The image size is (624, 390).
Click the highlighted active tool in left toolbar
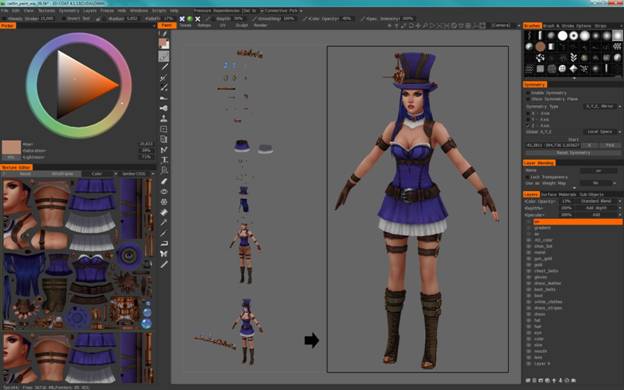tap(164, 56)
